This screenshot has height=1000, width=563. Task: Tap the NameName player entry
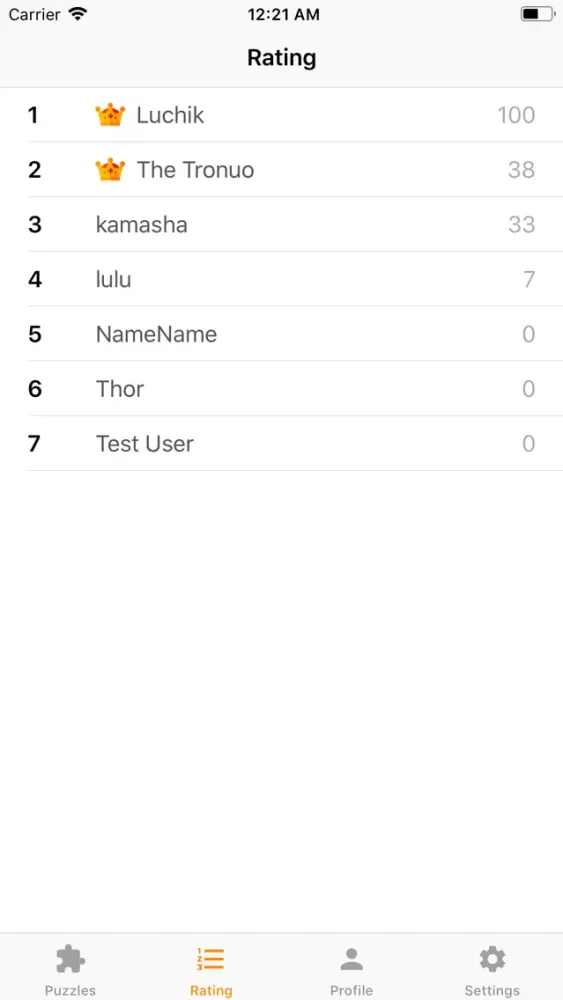[281, 334]
